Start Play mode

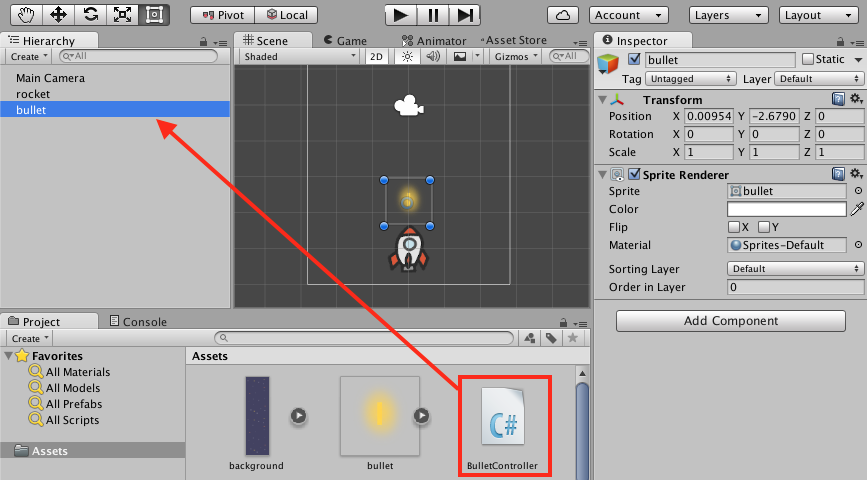(401, 15)
